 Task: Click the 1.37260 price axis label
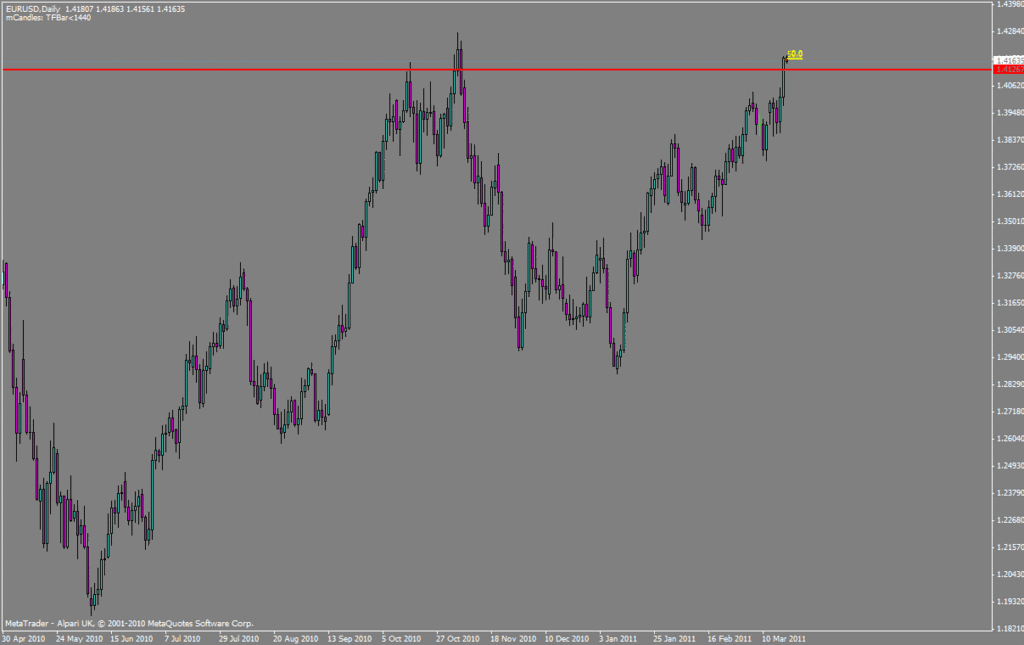pos(1010,167)
